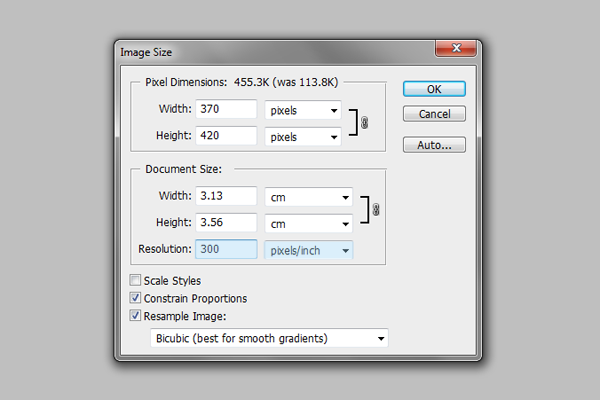Click the Auto... button
600x400 pixels.
coord(435,145)
